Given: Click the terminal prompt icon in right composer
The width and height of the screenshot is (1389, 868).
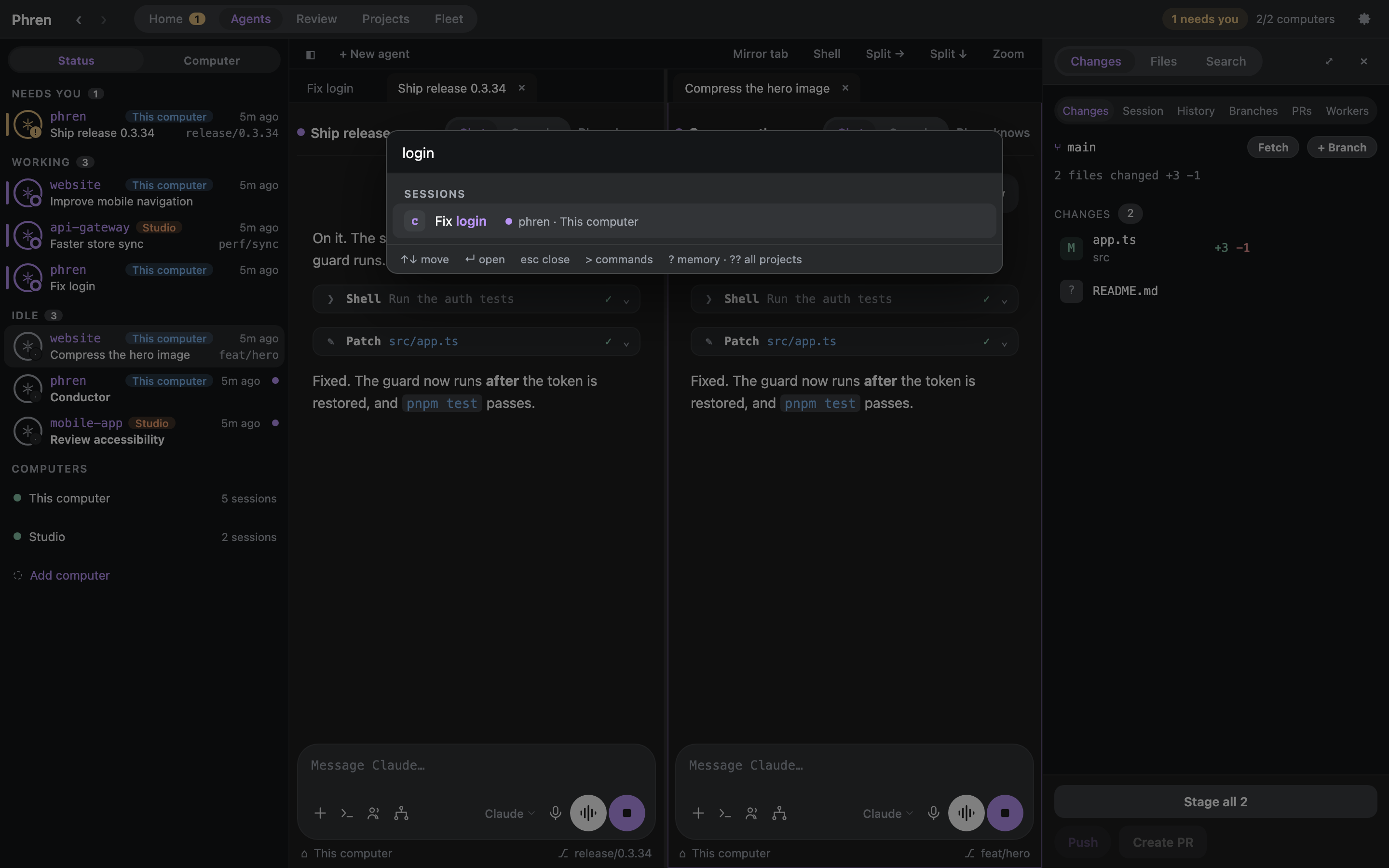Looking at the screenshot, I should 725,813.
